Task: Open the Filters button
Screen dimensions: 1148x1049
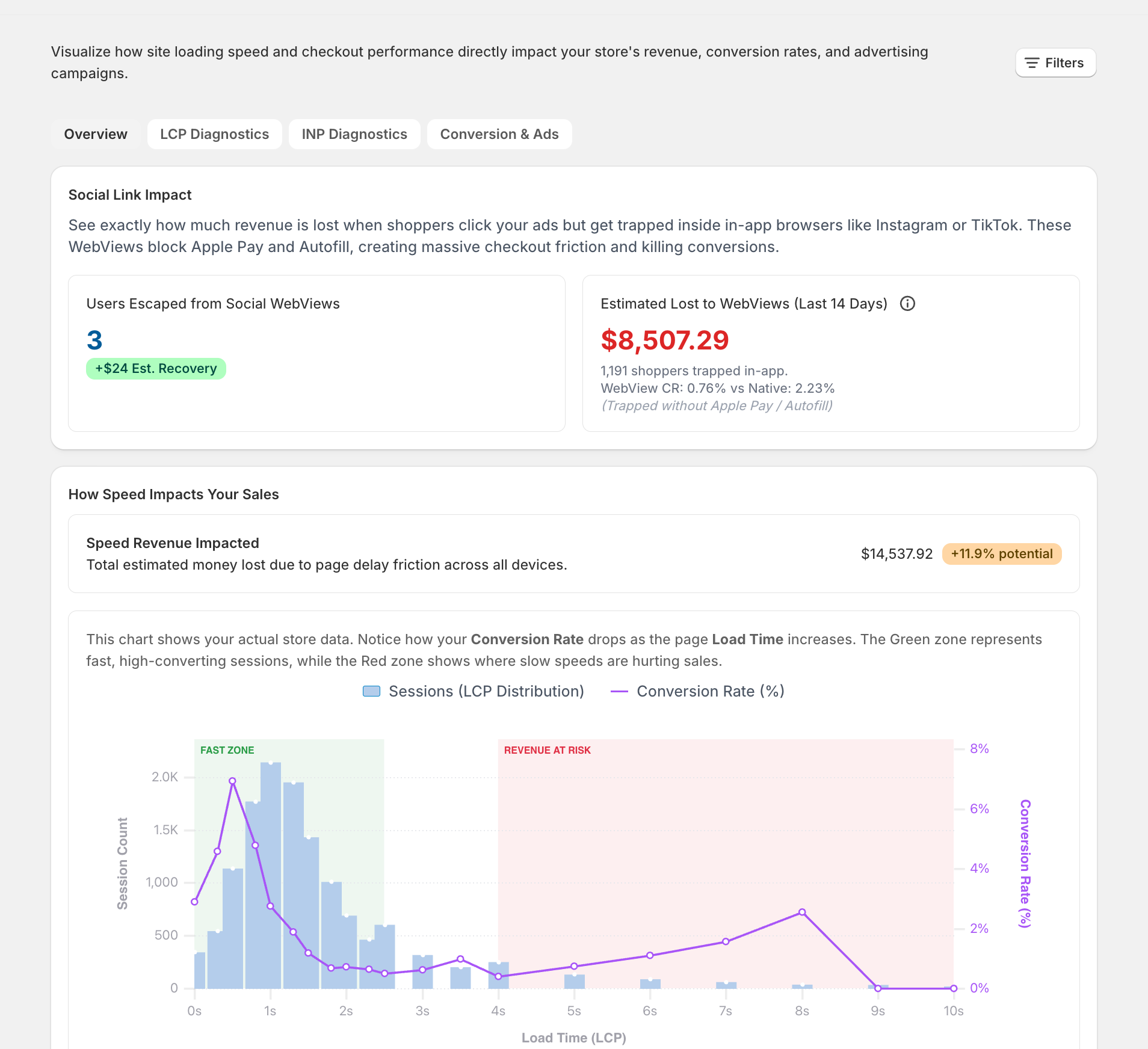Action: click(1055, 63)
